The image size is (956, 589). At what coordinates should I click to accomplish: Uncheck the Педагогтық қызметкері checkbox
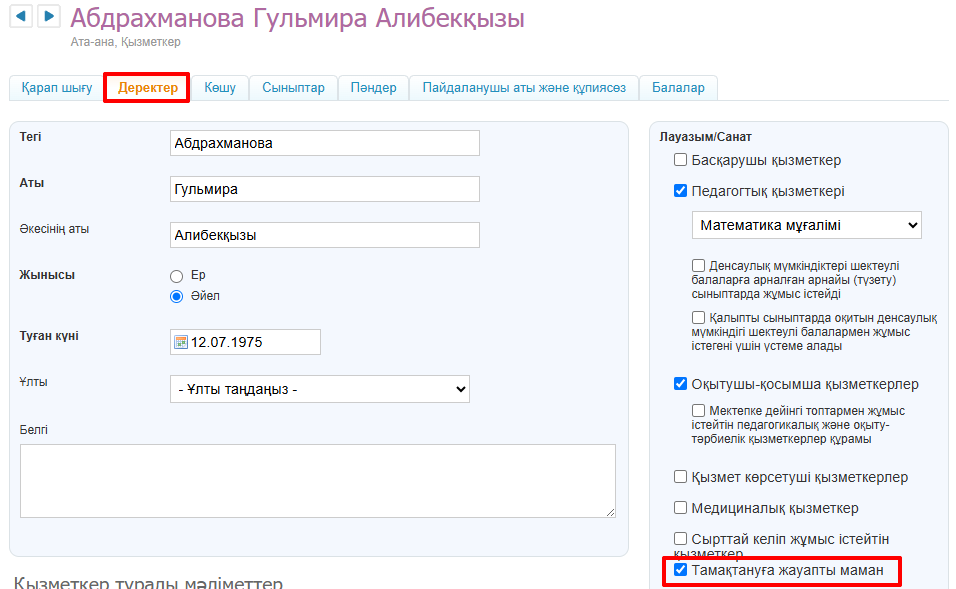pos(681,191)
